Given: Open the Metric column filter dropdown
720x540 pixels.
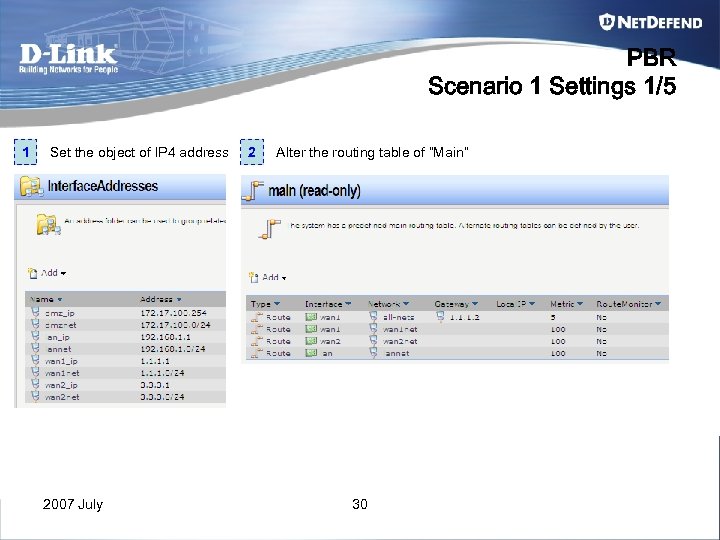Looking at the screenshot, I should (580, 304).
